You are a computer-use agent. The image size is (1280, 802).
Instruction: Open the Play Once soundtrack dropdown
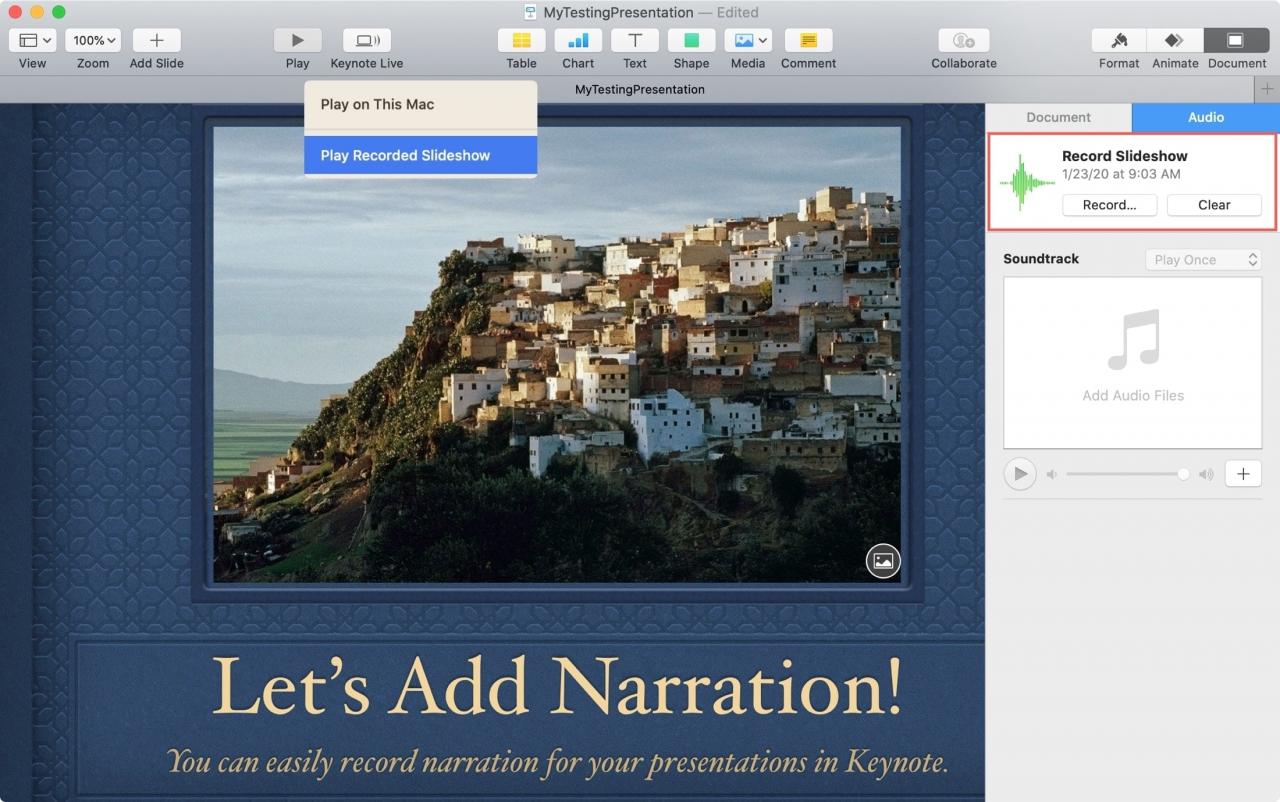pos(1203,259)
